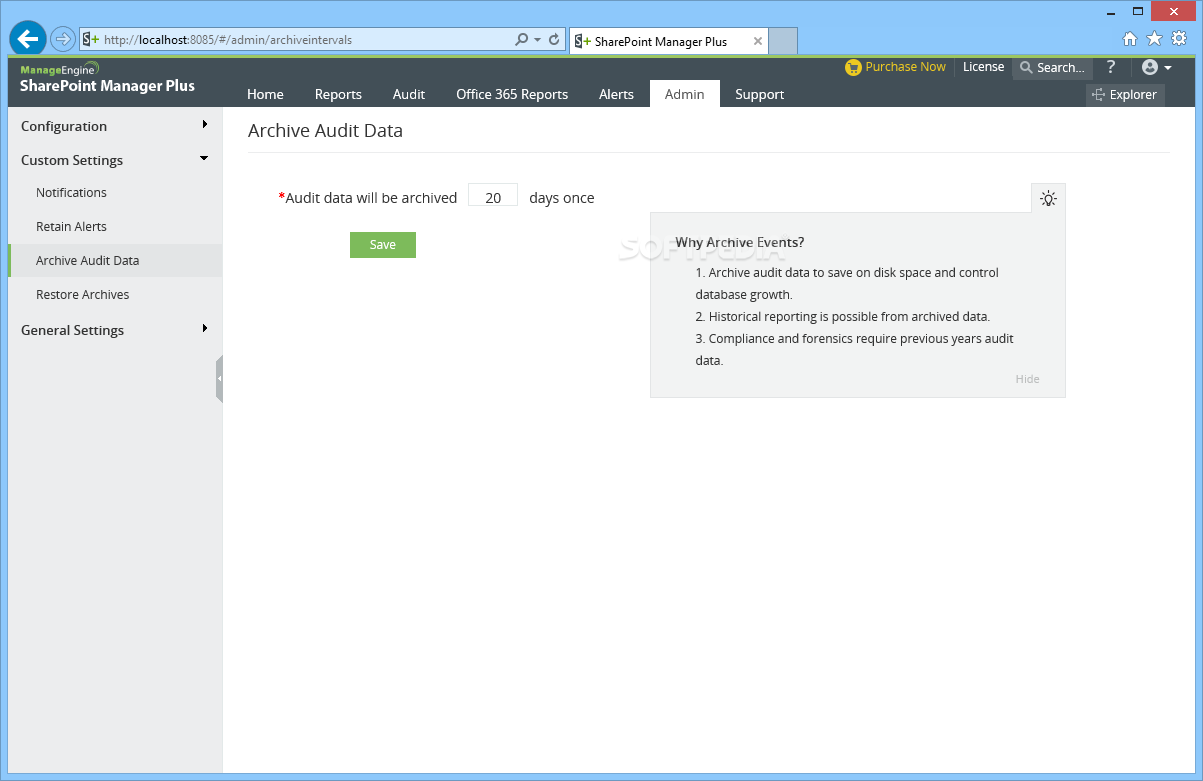The width and height of the screenshot is (1203, 781).
Task: Expand the Configuration section
Action: (x=115, y=126)
